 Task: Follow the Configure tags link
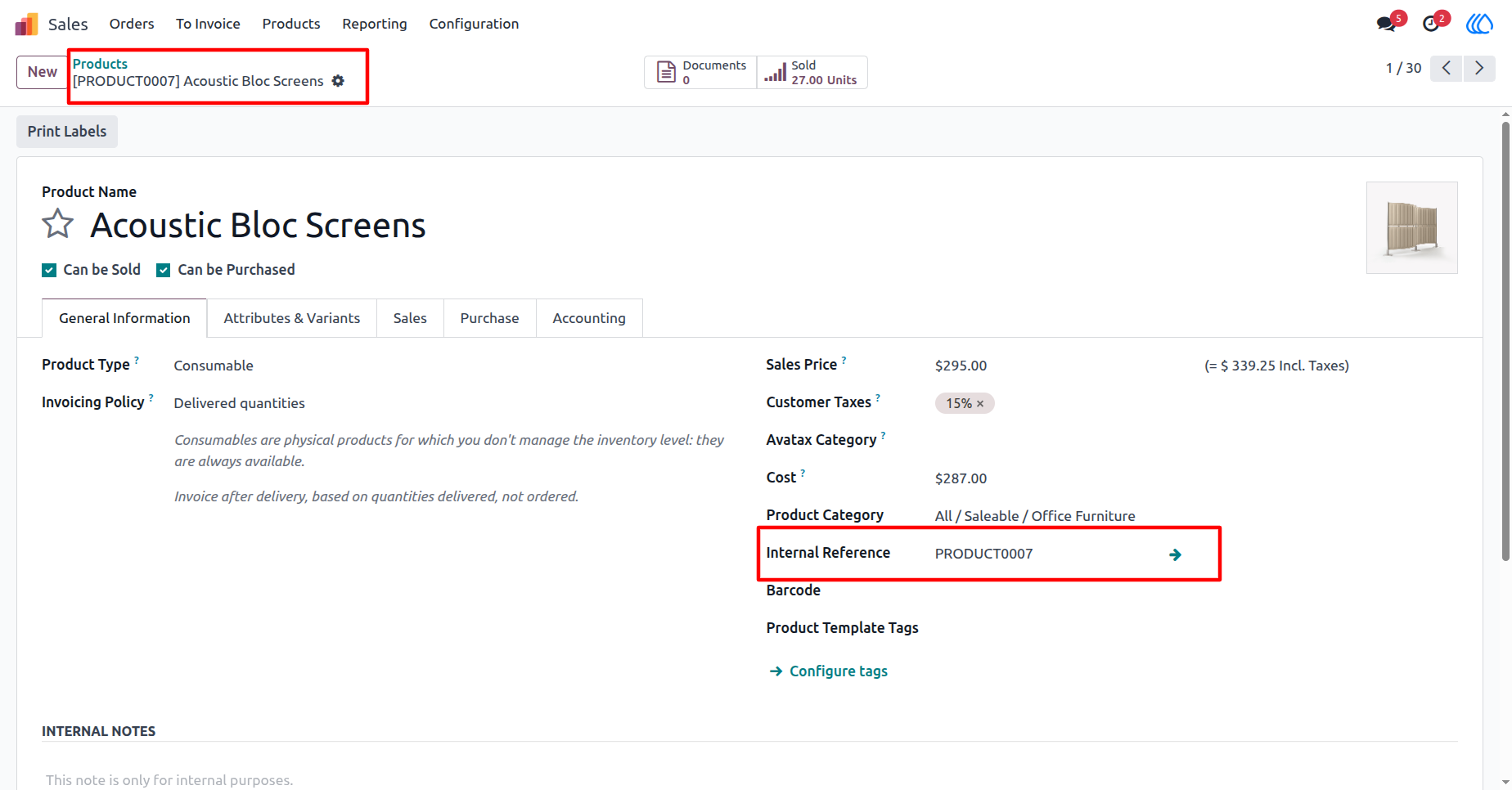coord(829,671)
